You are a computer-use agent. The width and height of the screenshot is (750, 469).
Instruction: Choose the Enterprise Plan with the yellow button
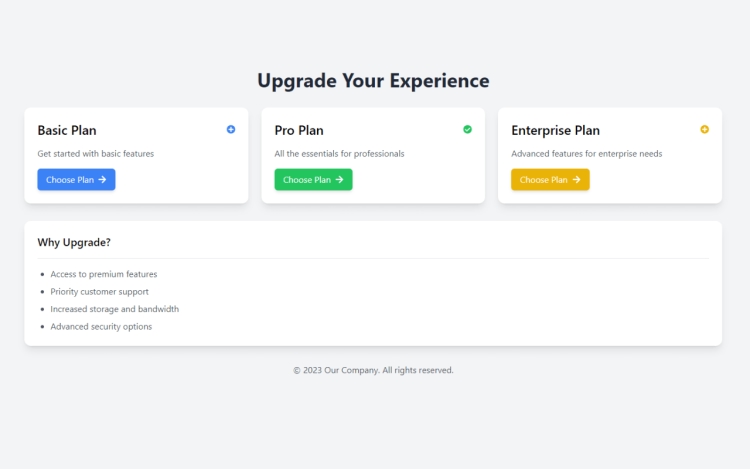(550, 180)
